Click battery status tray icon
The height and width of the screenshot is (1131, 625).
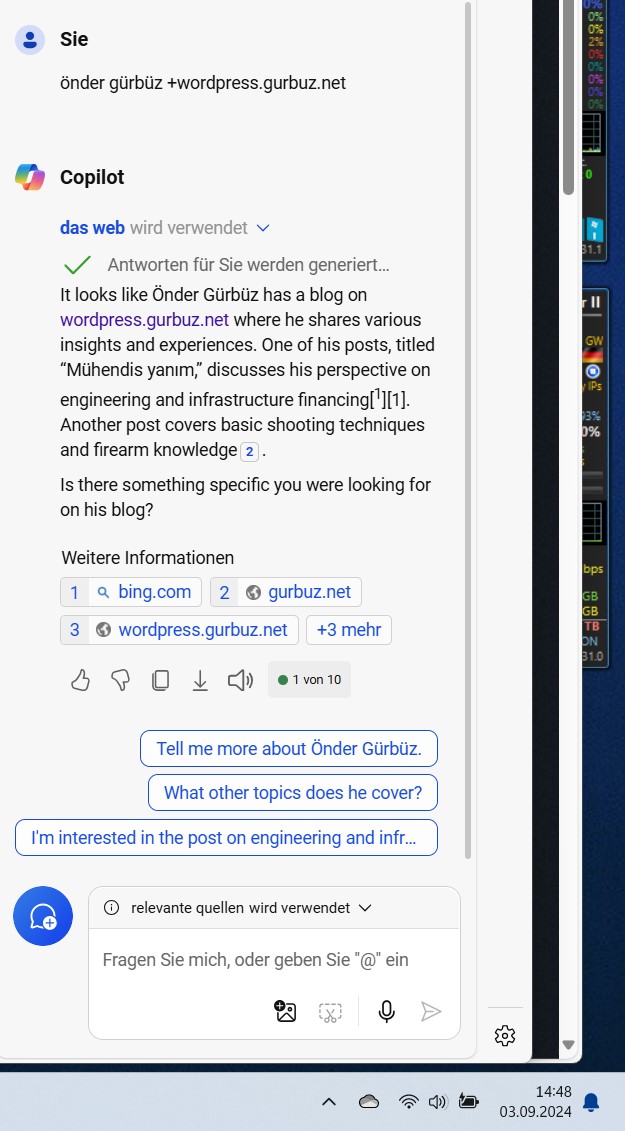tap(468, 1101)
